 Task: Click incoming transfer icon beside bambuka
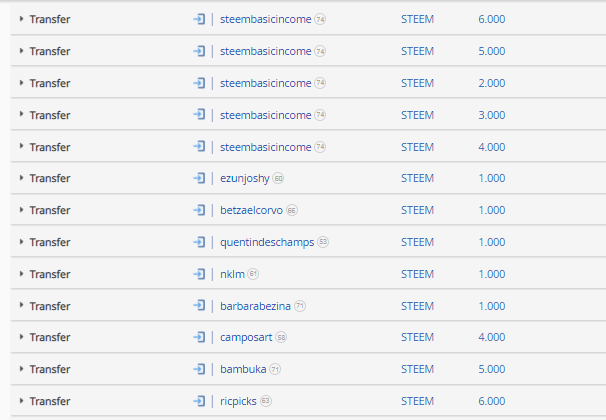[x=199, y=369]
